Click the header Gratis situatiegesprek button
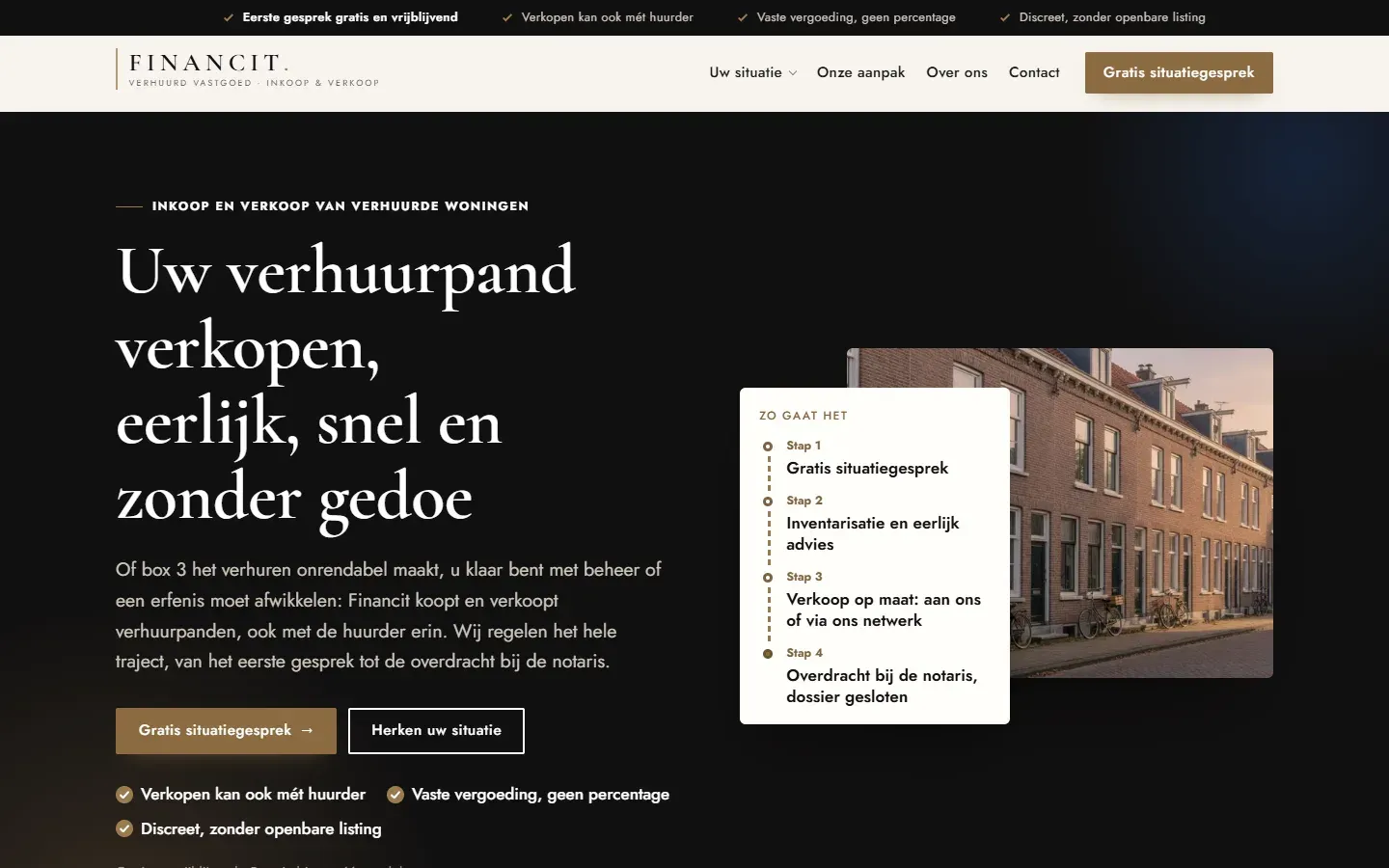1389x868 pixels. tap(1179, 72)
